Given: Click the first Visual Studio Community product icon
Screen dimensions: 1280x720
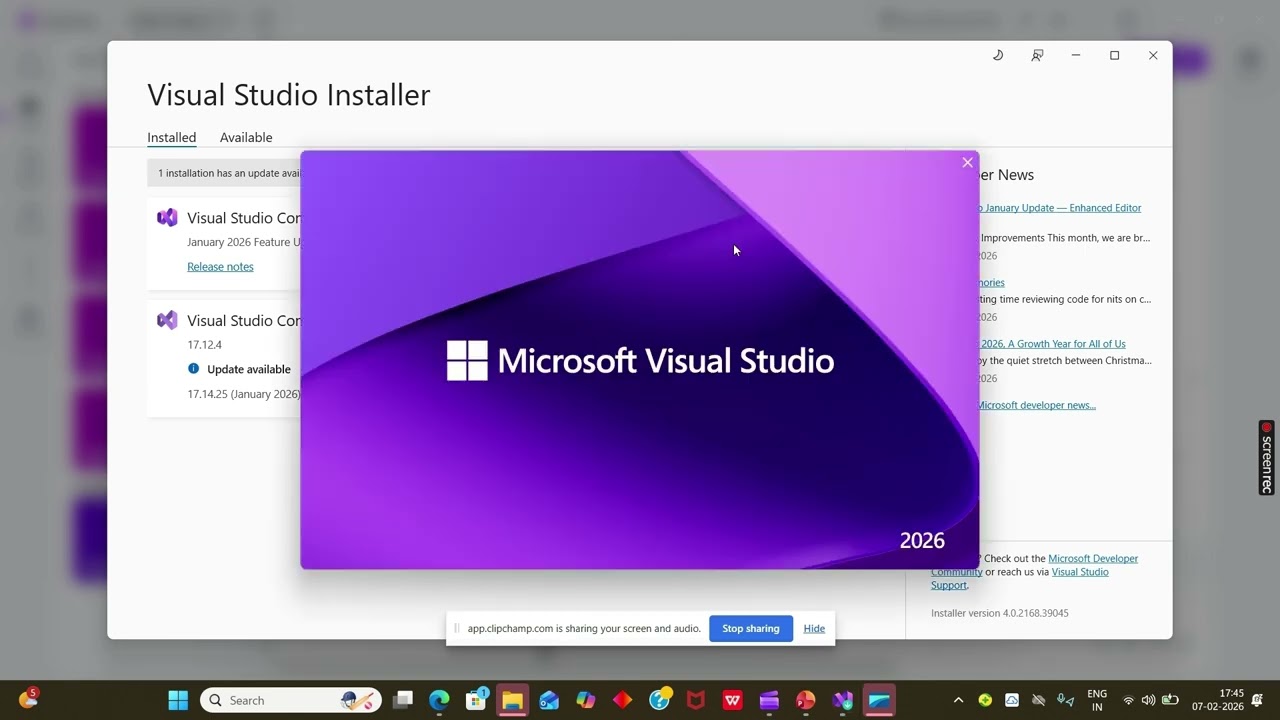Looking at the screenshot, I should click(x=167, y=218).
